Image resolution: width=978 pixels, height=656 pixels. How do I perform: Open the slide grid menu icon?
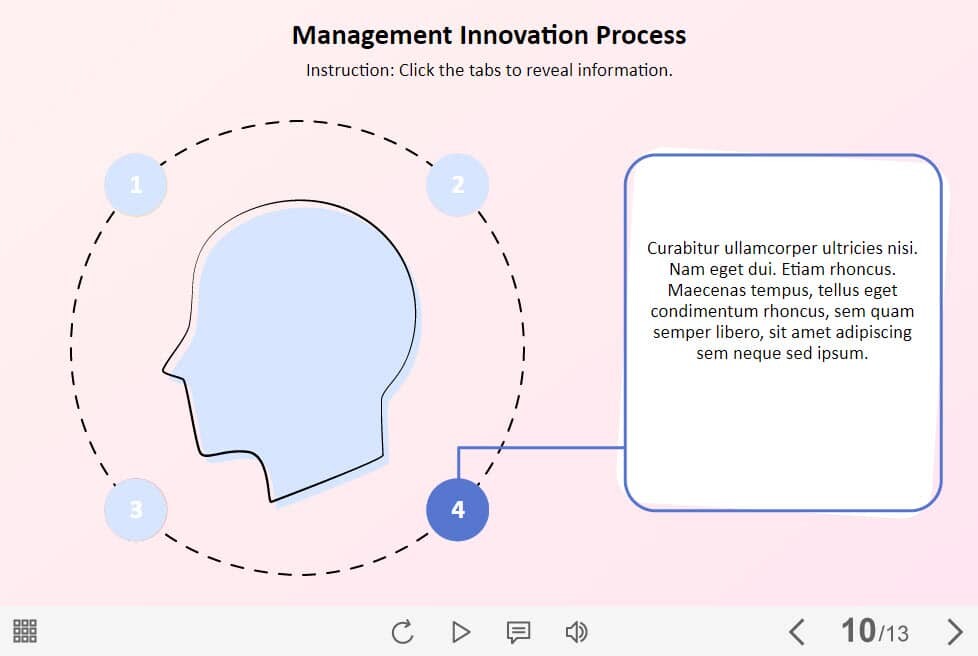[25, 631]
